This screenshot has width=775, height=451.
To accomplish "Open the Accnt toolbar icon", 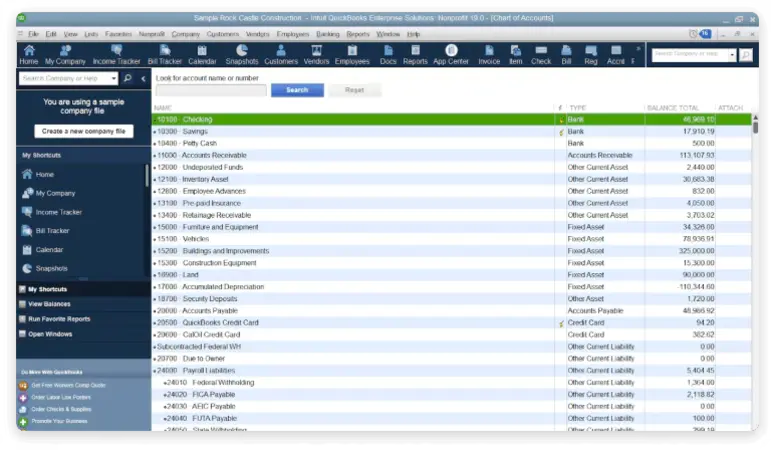I will [x=616, y=54].
